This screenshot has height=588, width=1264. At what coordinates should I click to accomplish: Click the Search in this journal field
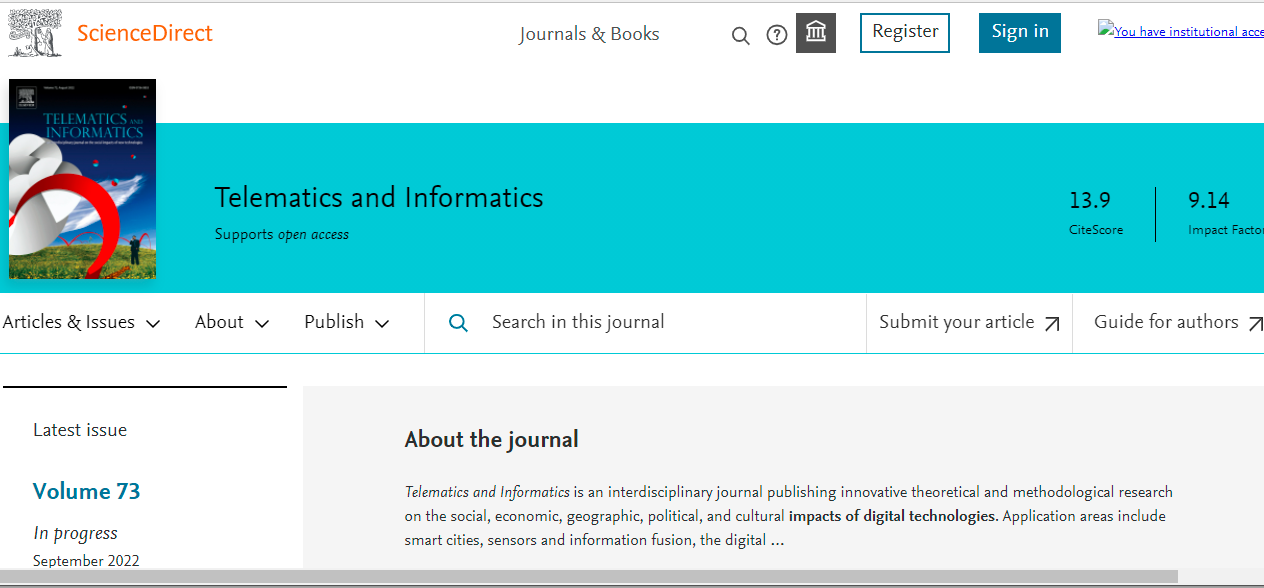click(660, 322)
